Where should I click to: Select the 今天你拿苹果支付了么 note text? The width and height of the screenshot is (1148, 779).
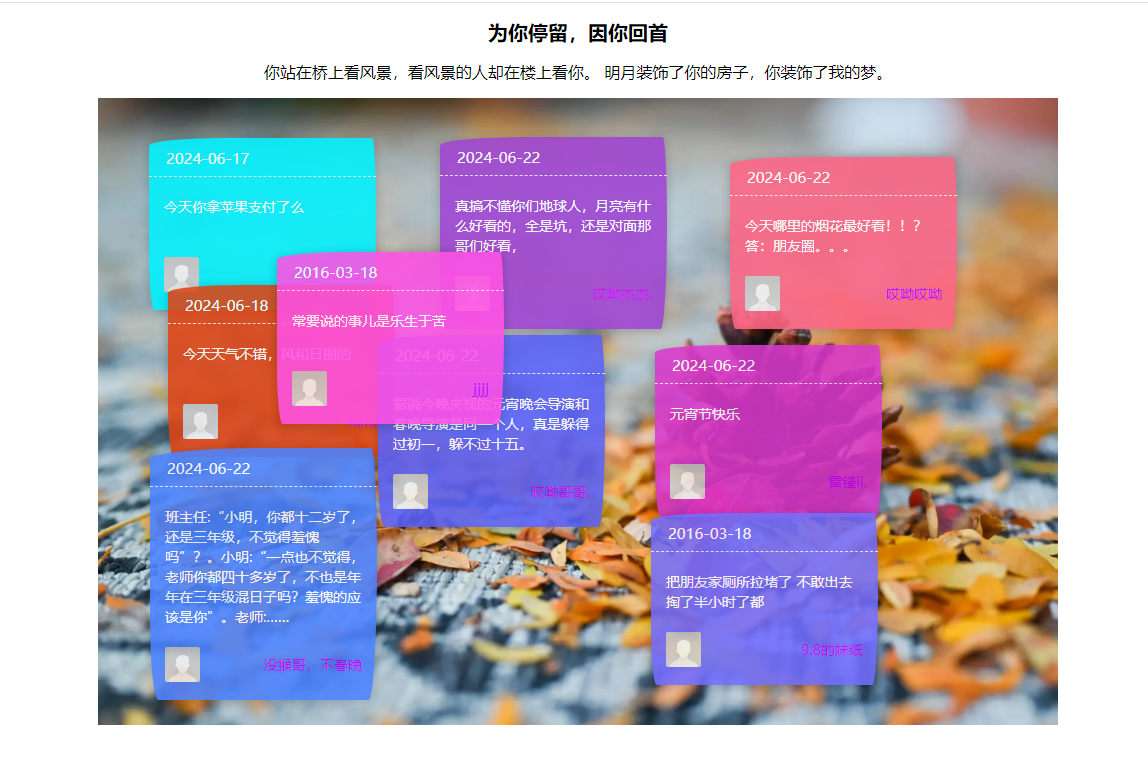[x=234, y=207]
